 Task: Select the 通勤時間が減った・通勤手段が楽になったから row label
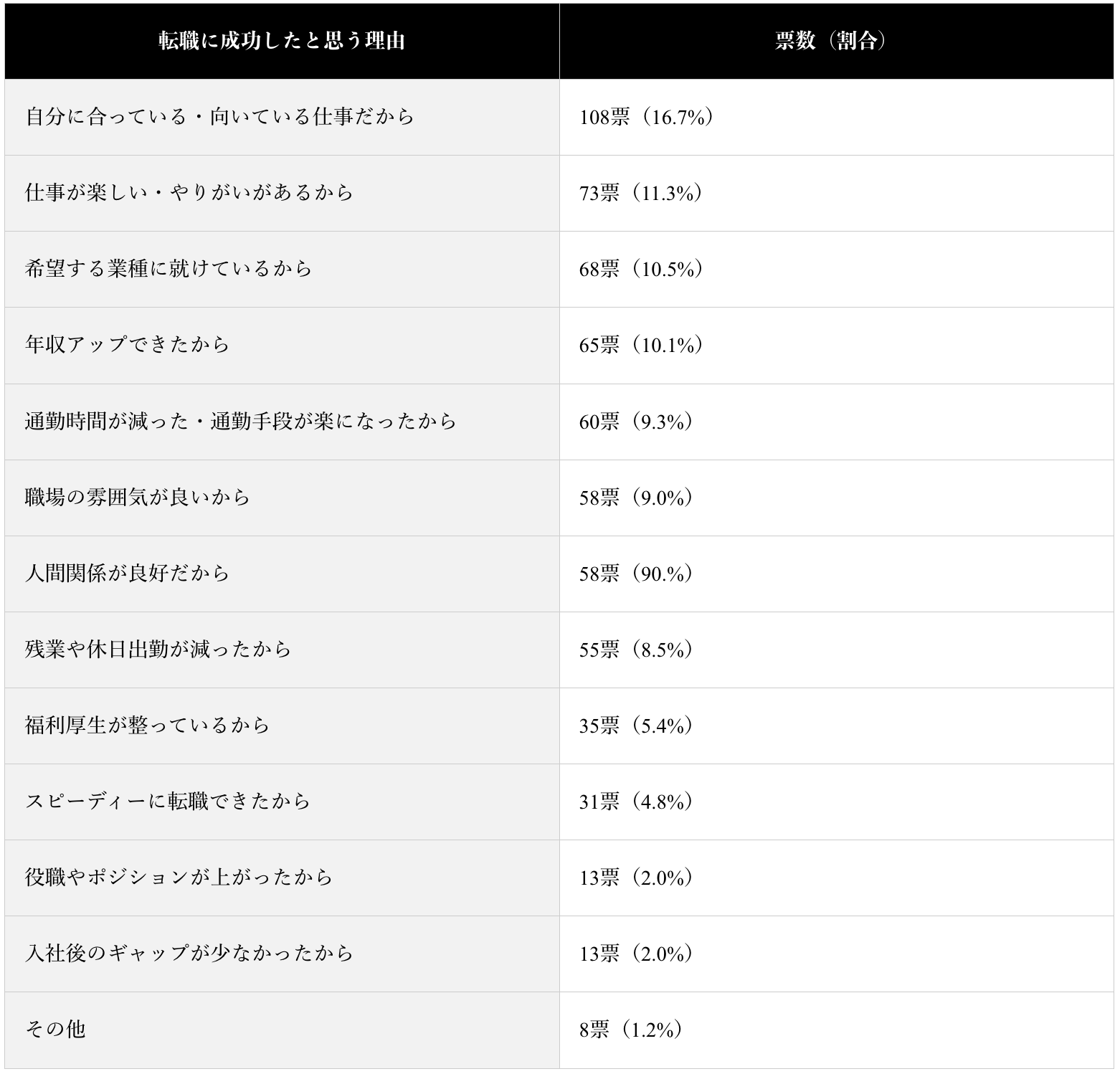click(241, 421)
